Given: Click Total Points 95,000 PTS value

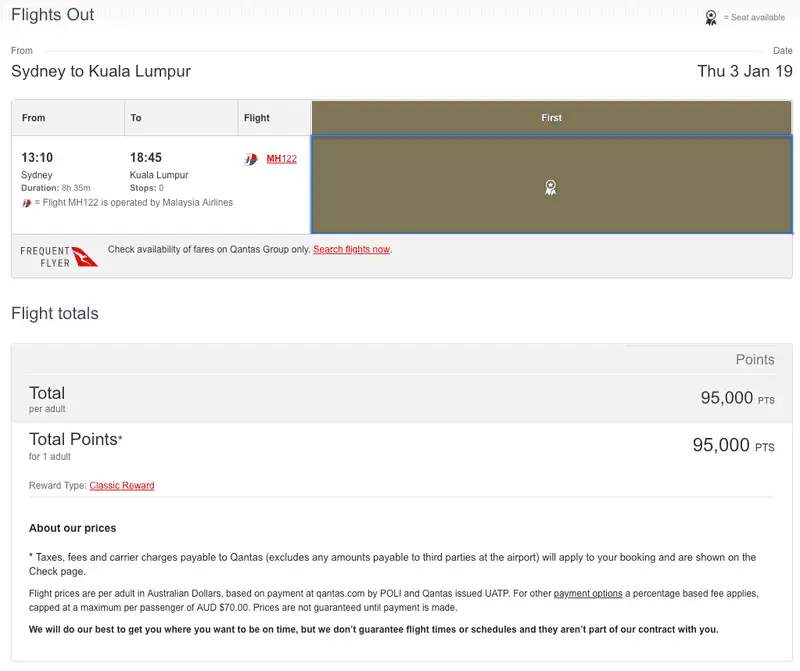Looking at the screenshot, I should point(733,445).
